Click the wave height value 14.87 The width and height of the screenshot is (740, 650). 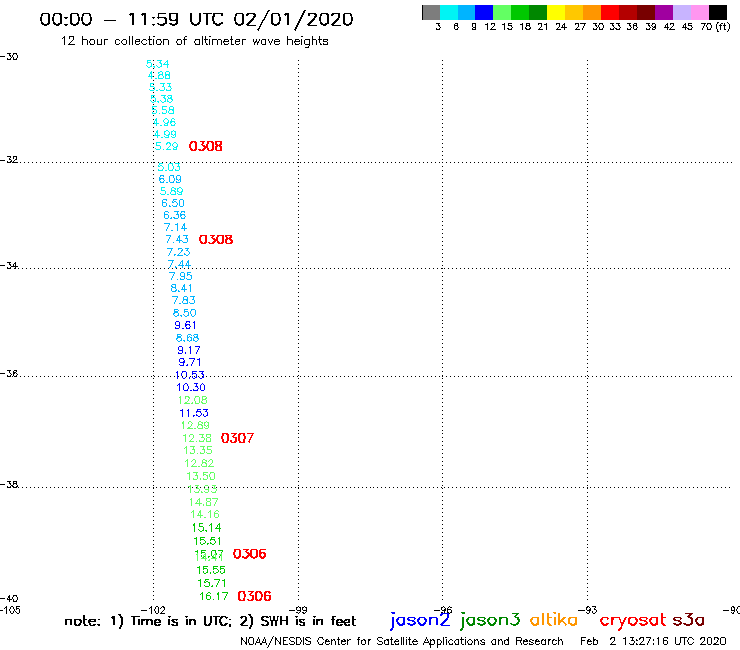pyautogui.click(x=203, y=502)
